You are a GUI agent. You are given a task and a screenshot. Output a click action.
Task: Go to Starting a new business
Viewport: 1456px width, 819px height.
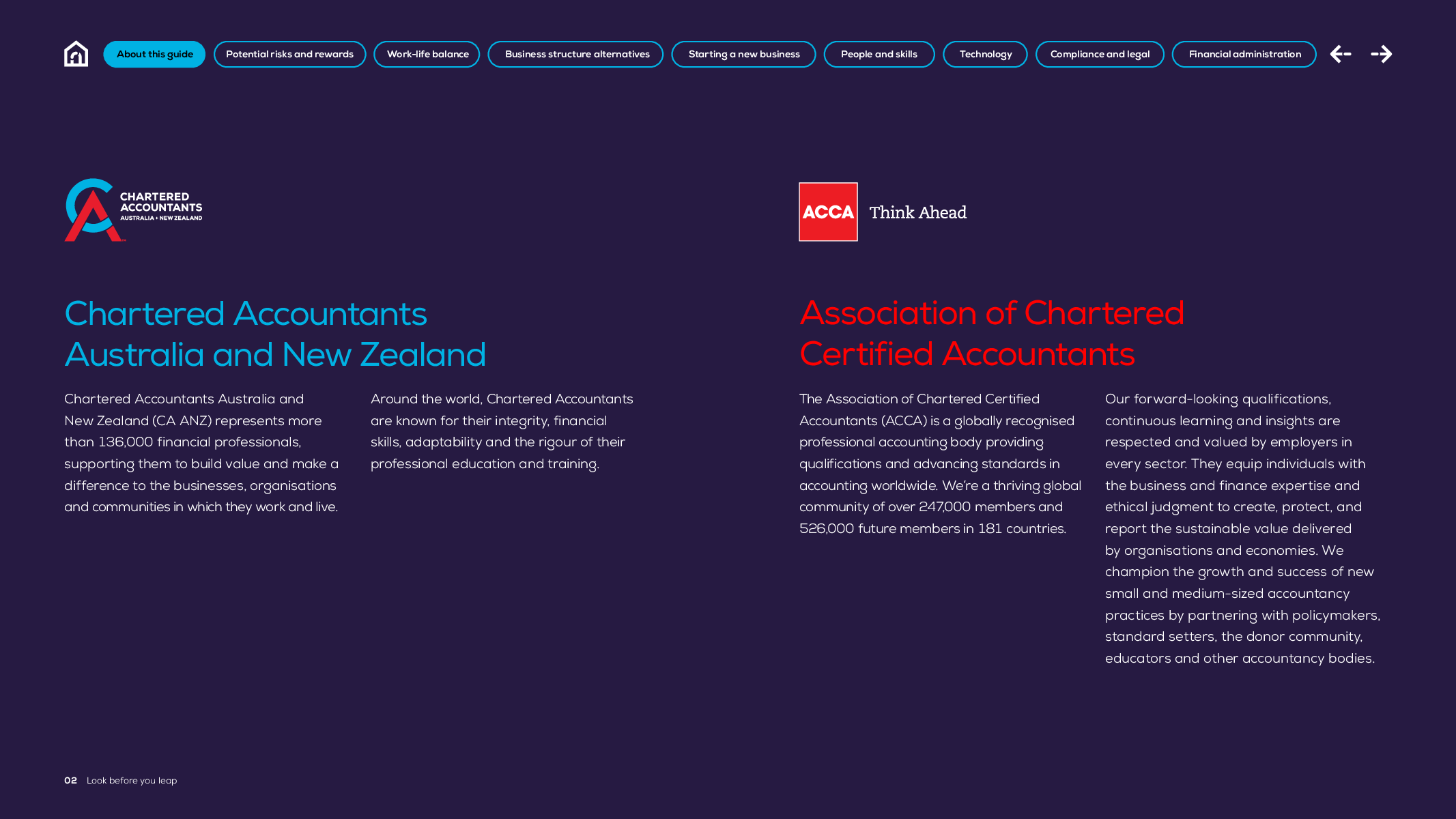pyautogui.click(x=743, y=54)
